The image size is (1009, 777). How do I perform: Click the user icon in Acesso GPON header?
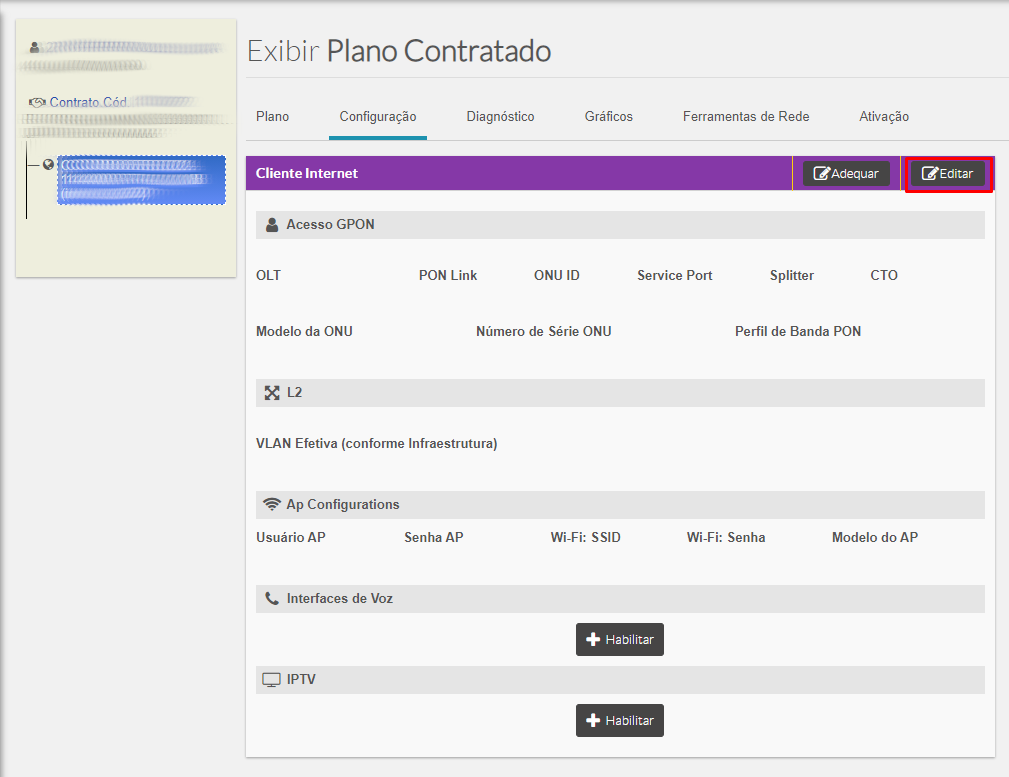[x=272, y=225]
